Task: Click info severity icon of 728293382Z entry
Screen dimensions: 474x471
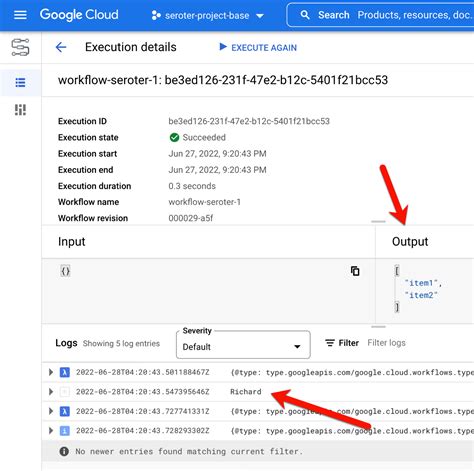Action: [x=65, y=431]
